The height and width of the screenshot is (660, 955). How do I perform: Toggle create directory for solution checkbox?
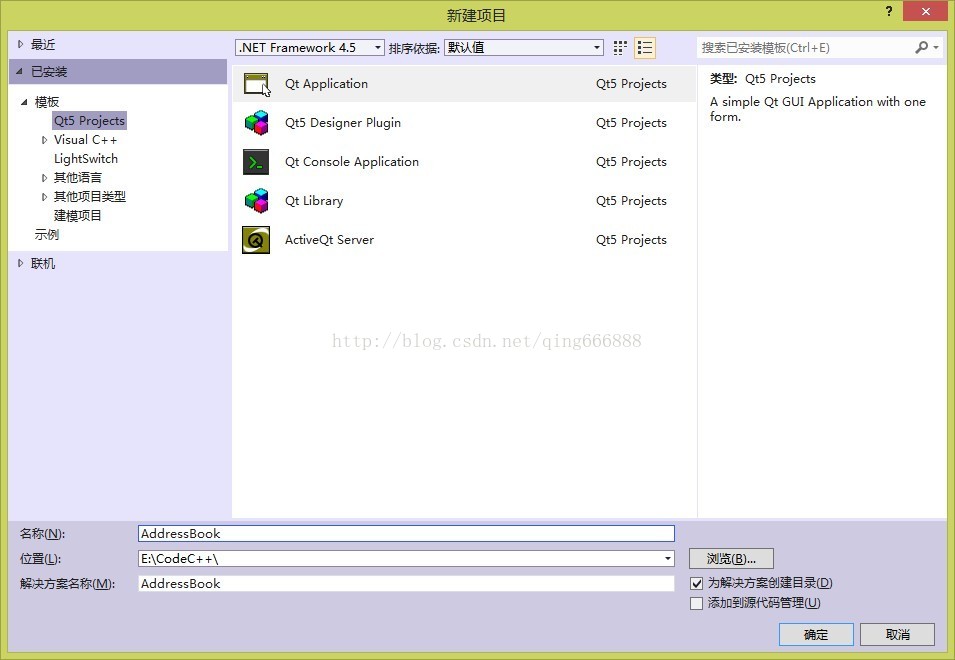[696, 583]
